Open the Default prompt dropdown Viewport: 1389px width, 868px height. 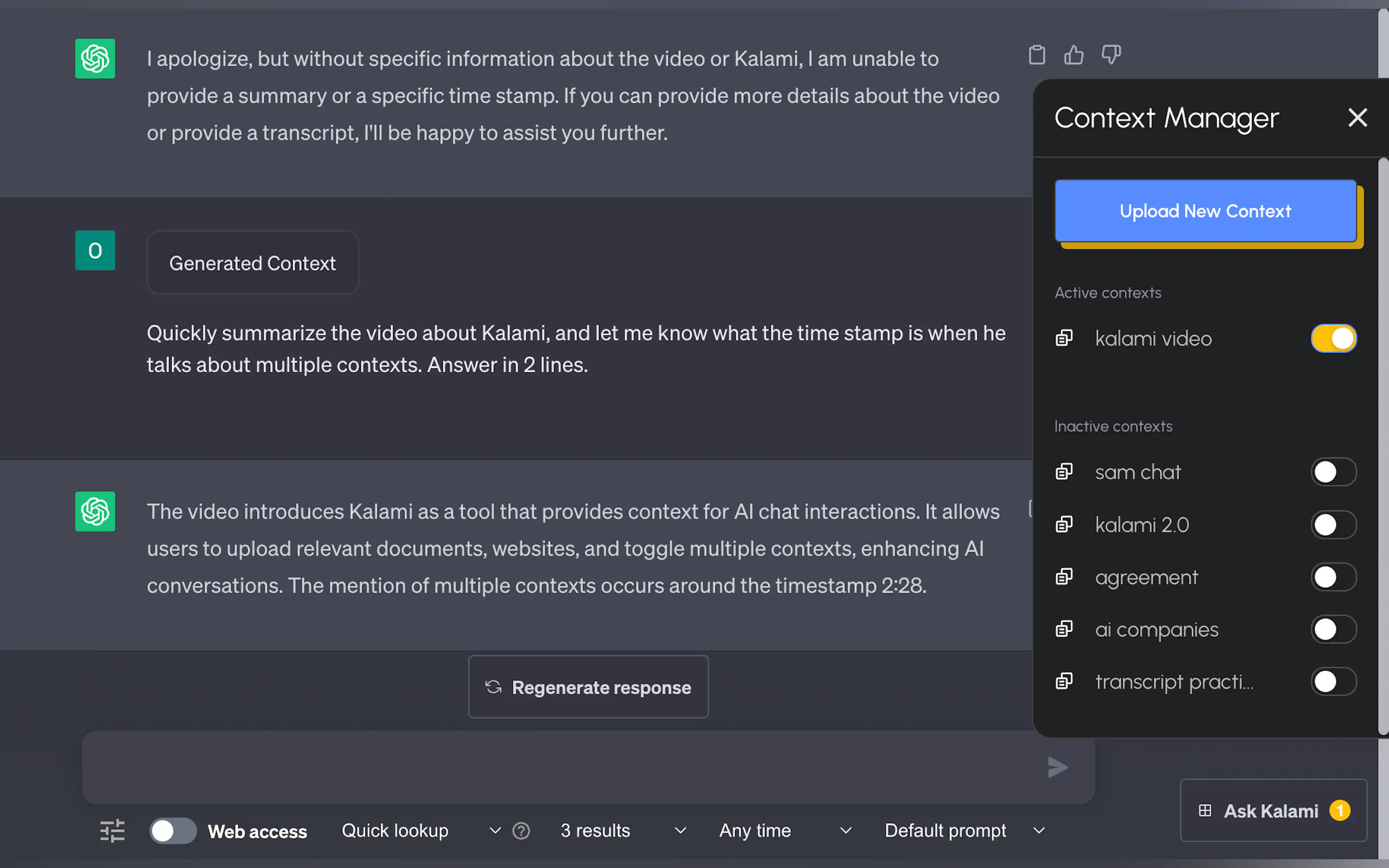(x=964, y=831)
